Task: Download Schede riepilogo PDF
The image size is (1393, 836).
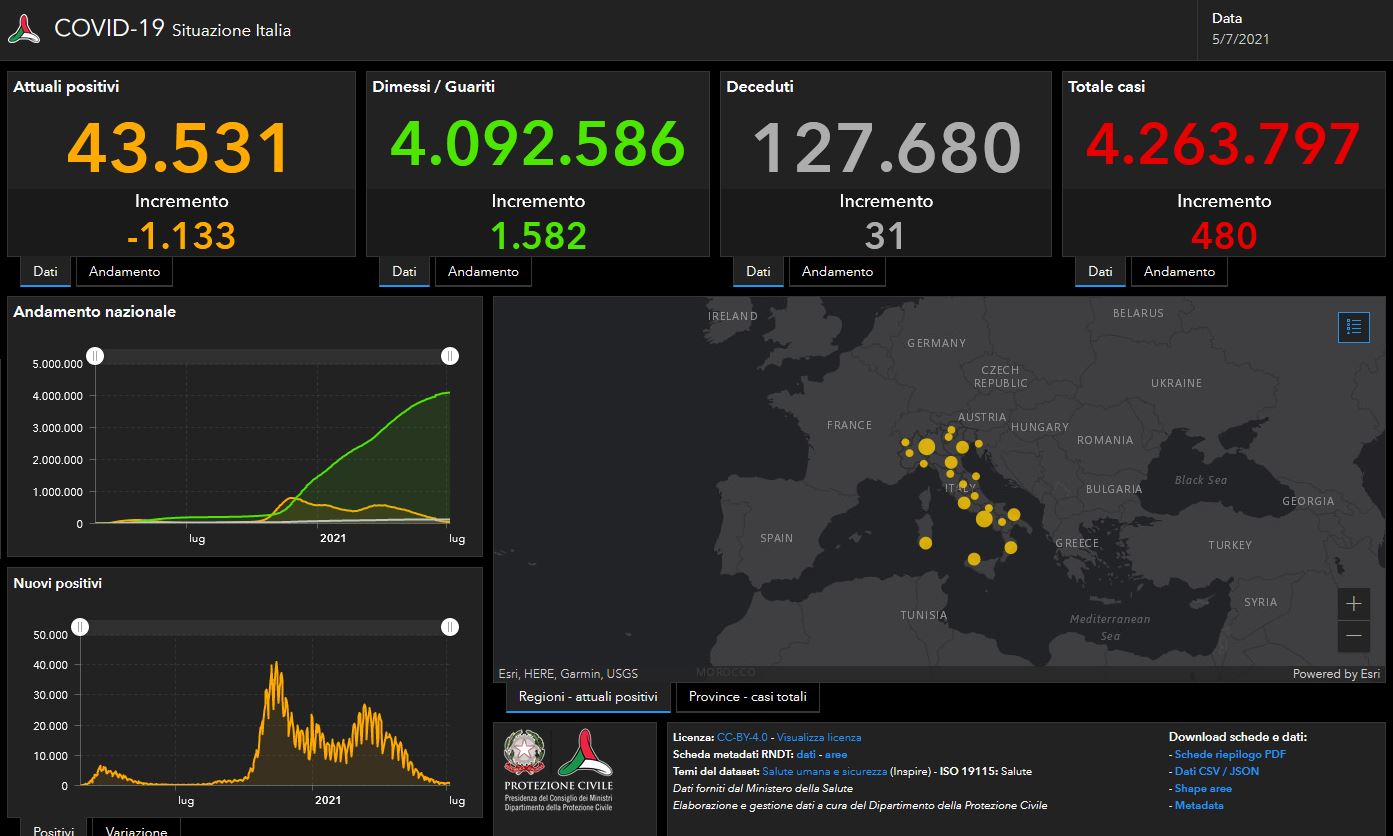Action: (x=1230, y=755)
